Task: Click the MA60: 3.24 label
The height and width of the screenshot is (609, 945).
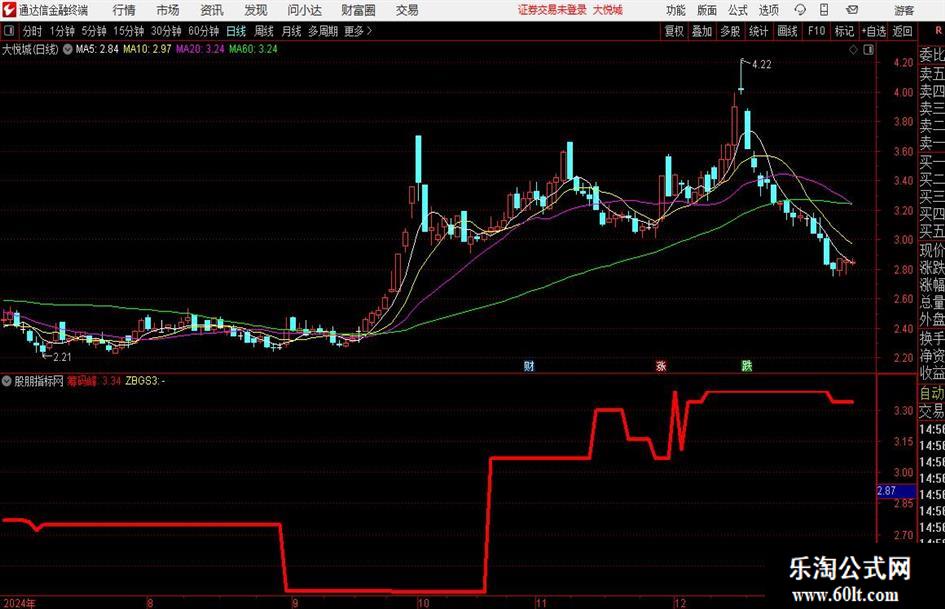Action: point(253,49)
